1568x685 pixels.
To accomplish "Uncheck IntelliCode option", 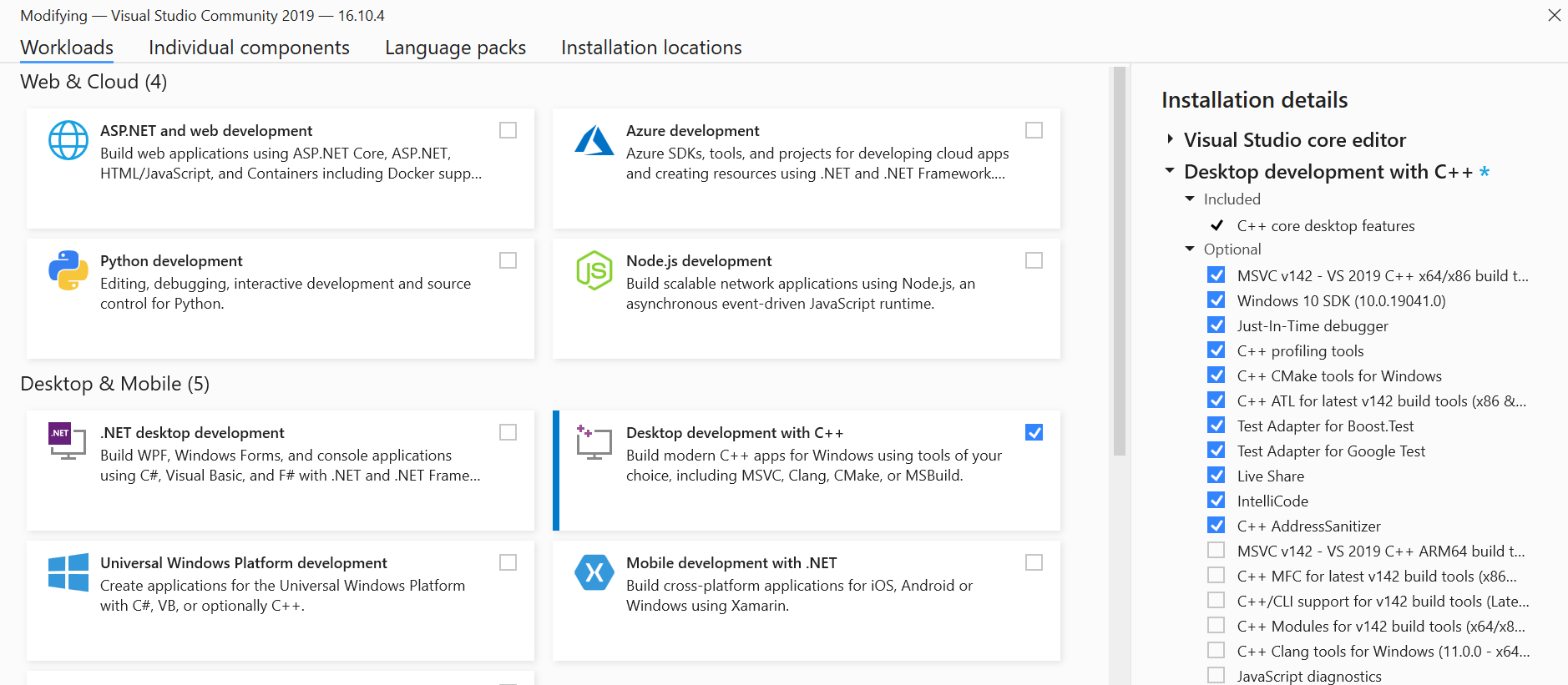I will [1216, 501].
